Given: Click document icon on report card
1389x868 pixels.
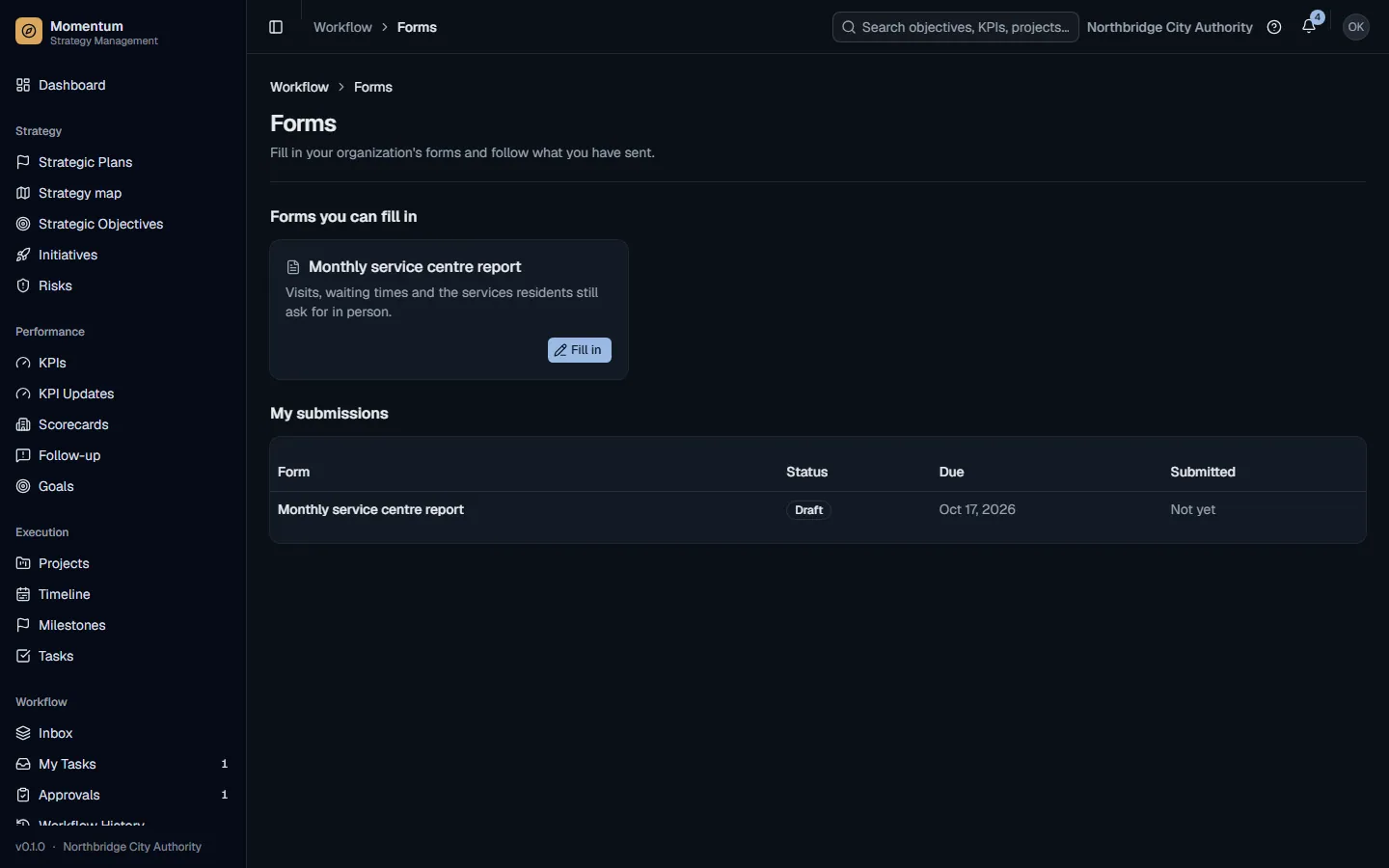Looking at the screenshot, I should pos(293,267).
